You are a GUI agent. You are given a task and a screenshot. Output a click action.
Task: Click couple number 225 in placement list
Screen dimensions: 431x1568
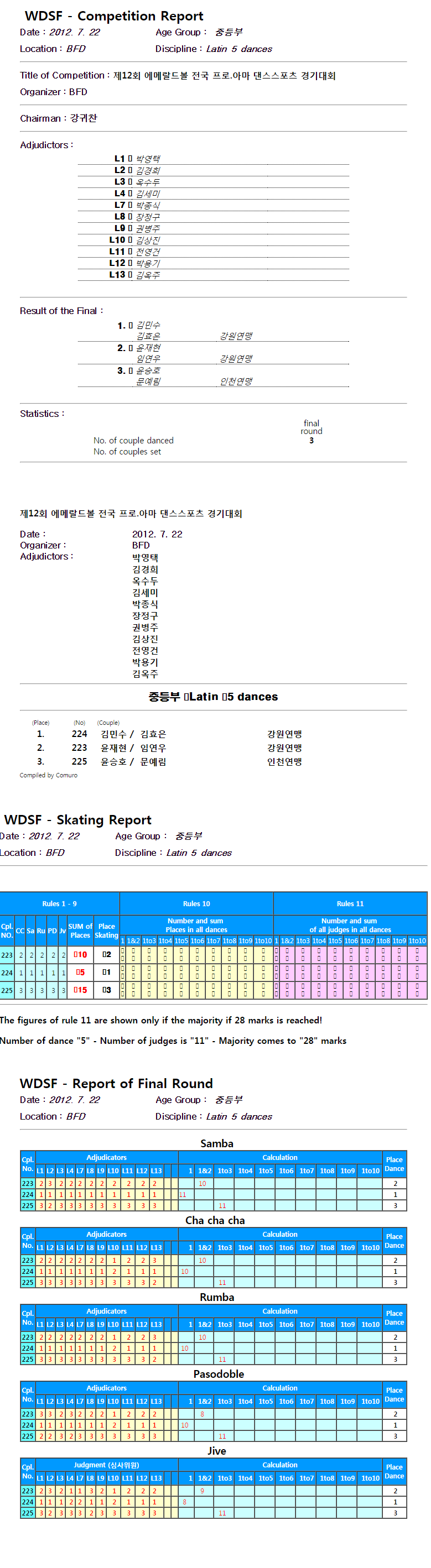[80, 761]
